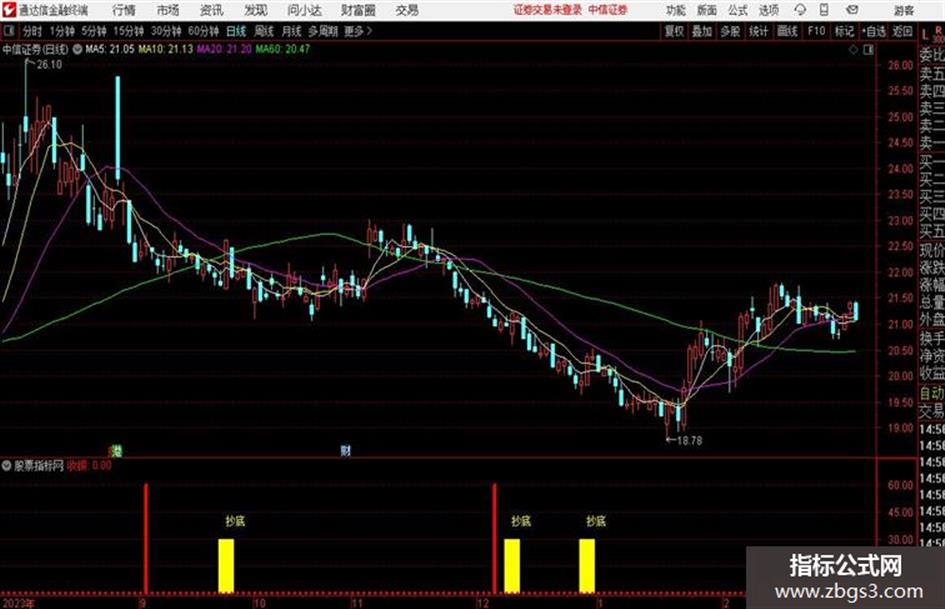This screenshot has height=609, width=945.
Task: Open the 公式 menu
Action: (737, 10)
